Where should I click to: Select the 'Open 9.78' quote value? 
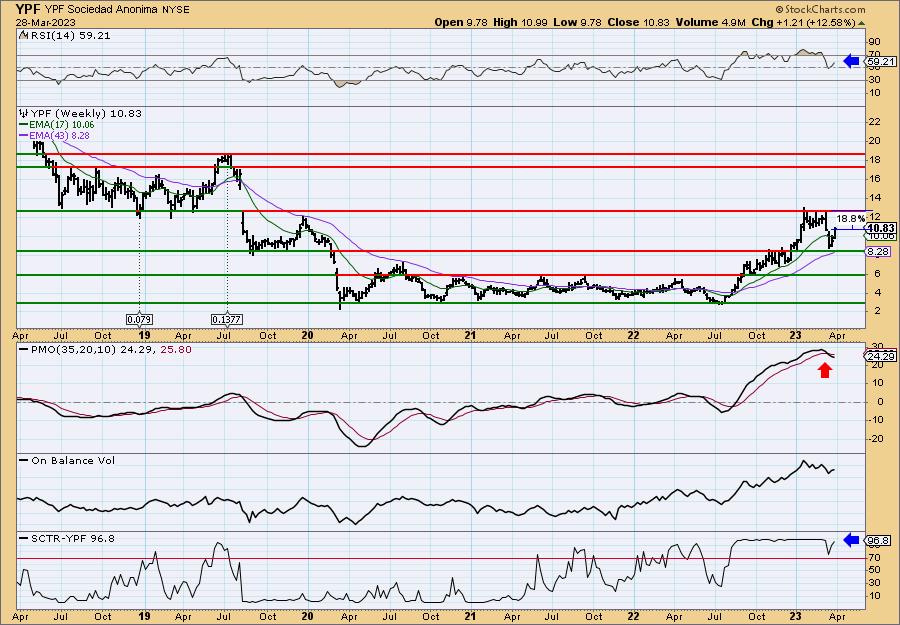coord(461,22)
